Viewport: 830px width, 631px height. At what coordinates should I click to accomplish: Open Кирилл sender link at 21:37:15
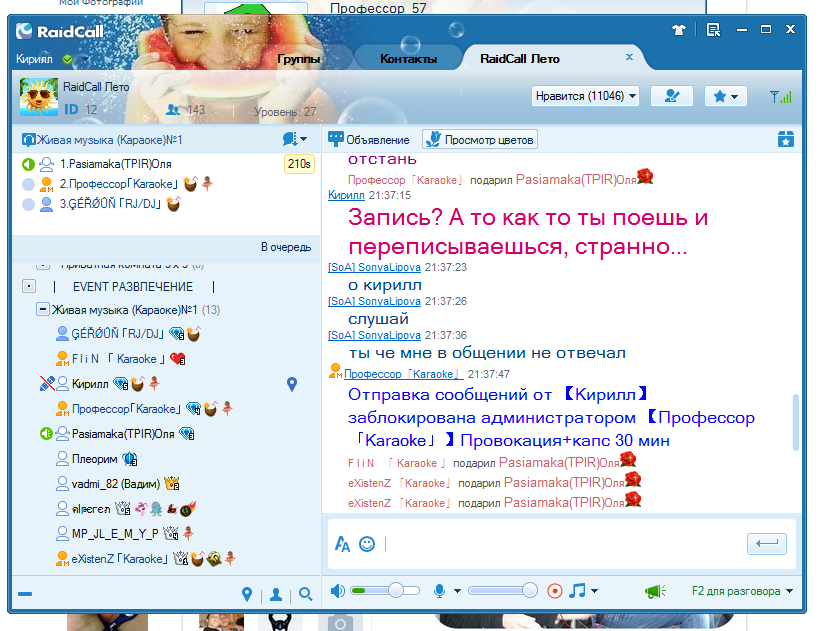click(x=346, y=195)
